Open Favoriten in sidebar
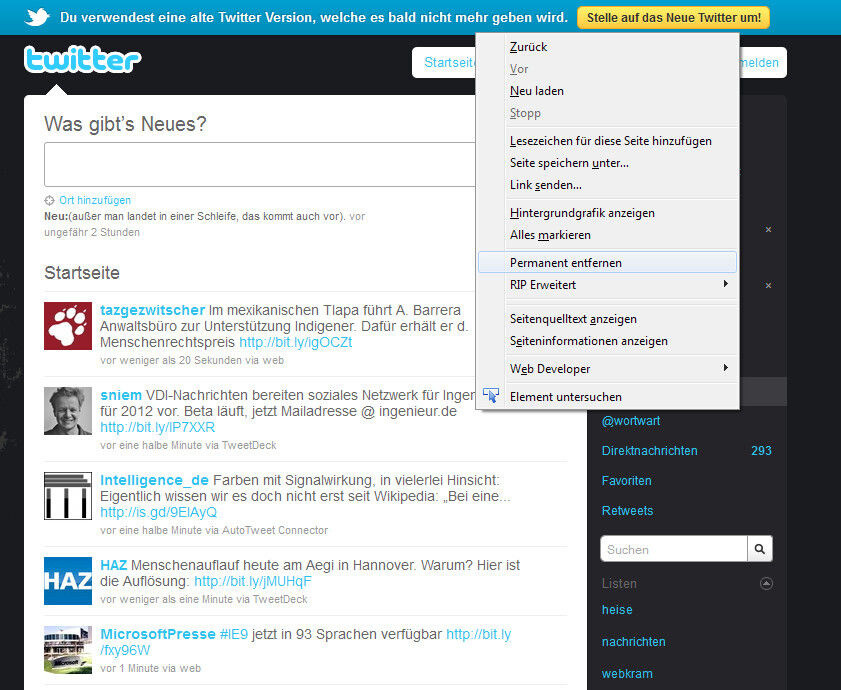Viewport: 841px width, 690px height. pos(626,481)
